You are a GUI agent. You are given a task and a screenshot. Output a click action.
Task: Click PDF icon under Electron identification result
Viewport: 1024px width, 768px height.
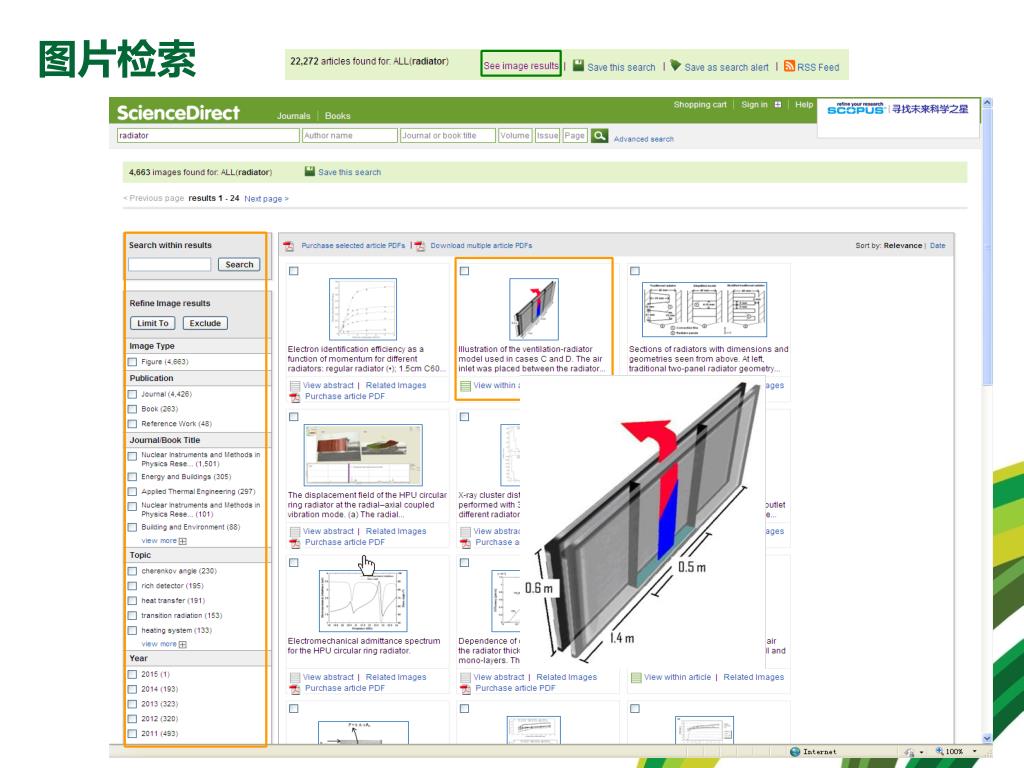click(x=295, y=397)
